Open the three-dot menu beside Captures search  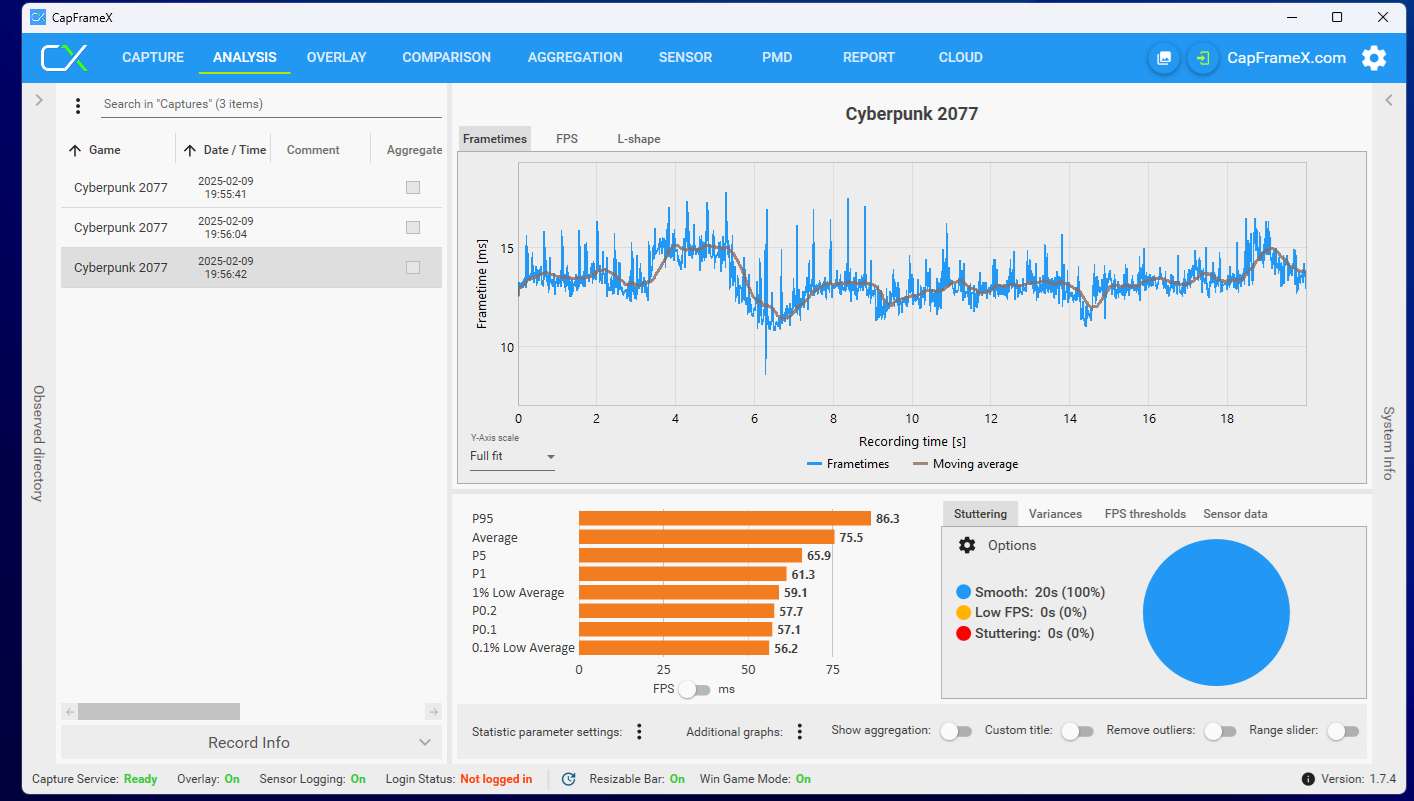[78, 105]
